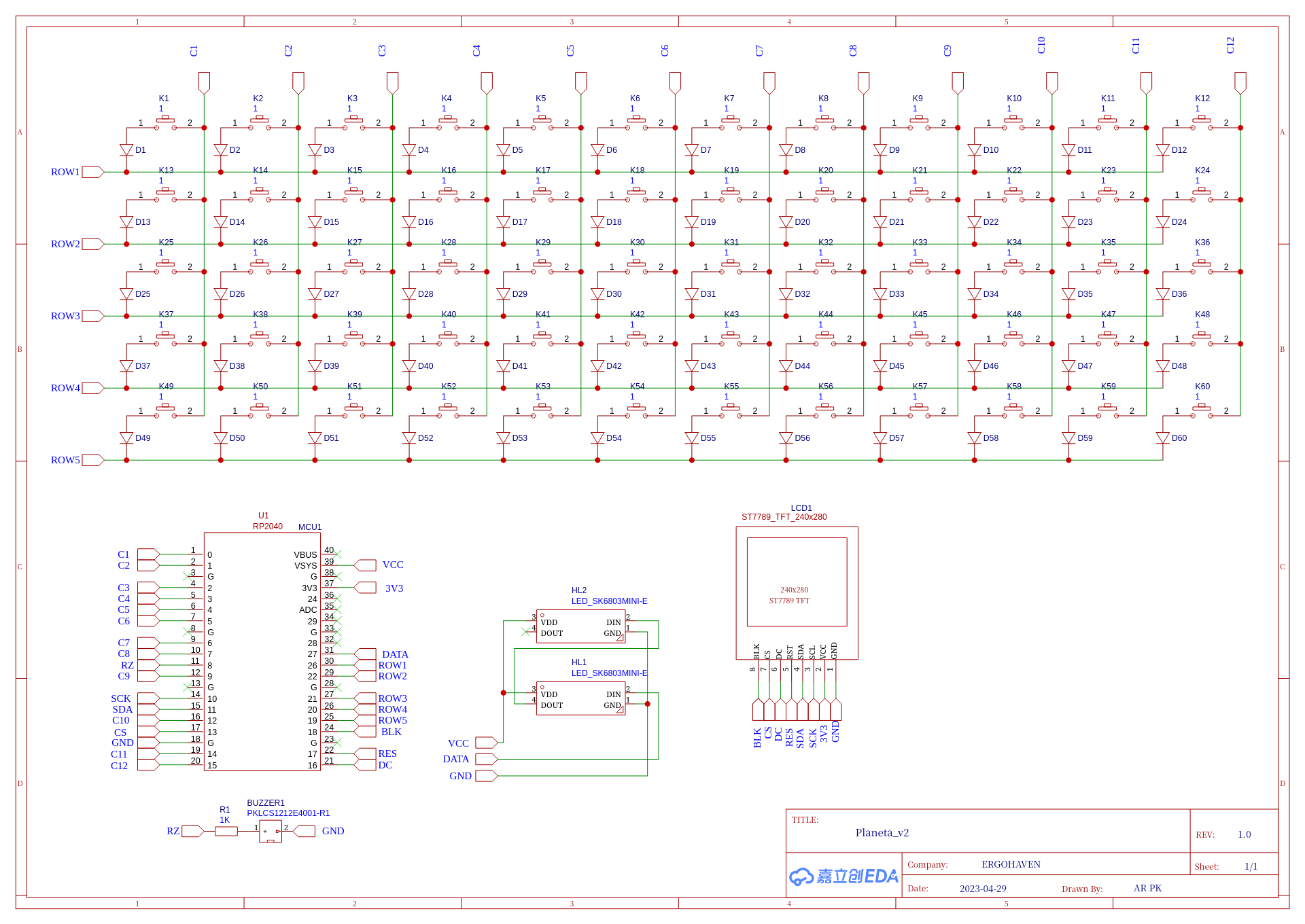
Task: Click the 'K25' switch label
Action: click(x=166, y=243)
